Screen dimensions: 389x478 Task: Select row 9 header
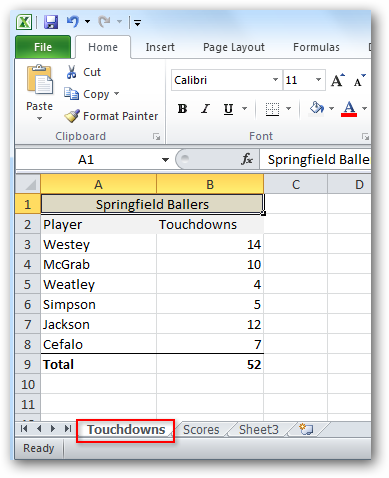click(x=28, y=364)
